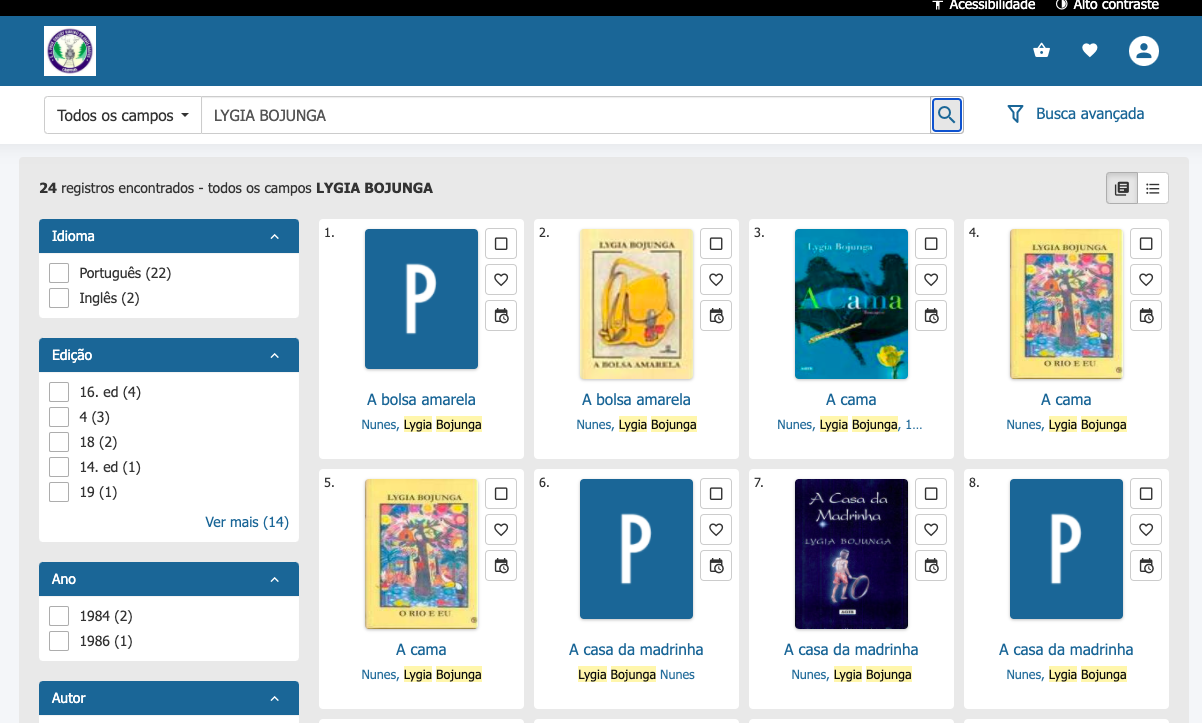The height and width of the screenshot is (723, 1202).
Task: Select result 7 checkbox
Action: point(931,493)
